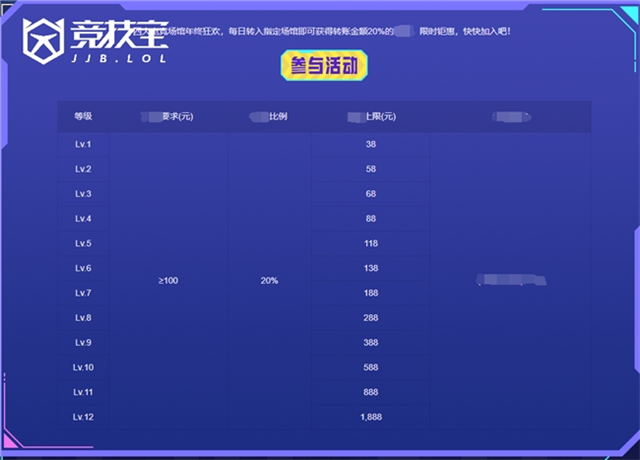Select the Lv.3 level cell
The image size is (640, 460).
83,194
